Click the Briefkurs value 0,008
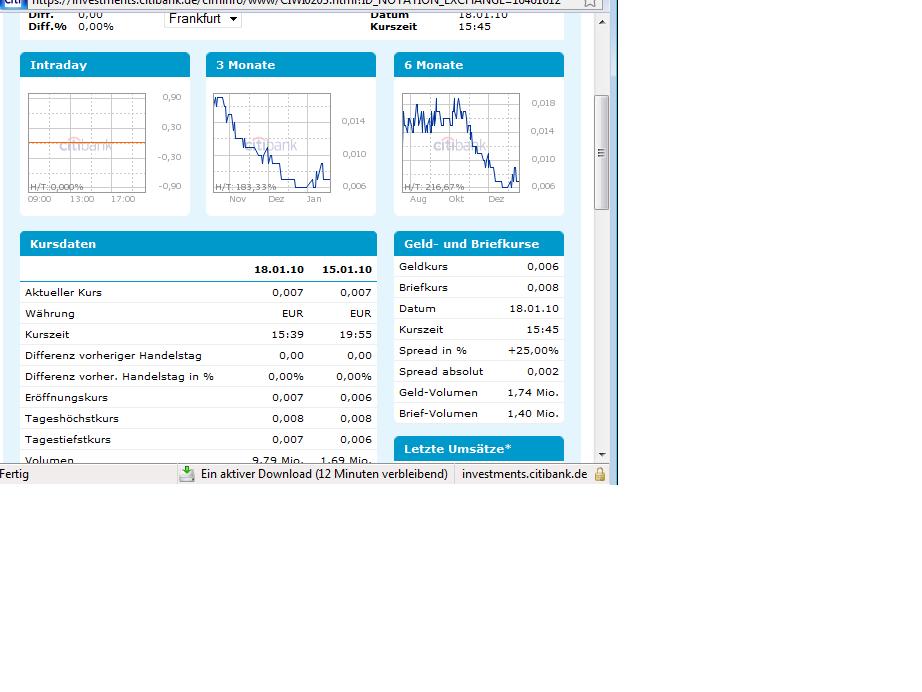 pyautogui.click(x=543, y=288)
